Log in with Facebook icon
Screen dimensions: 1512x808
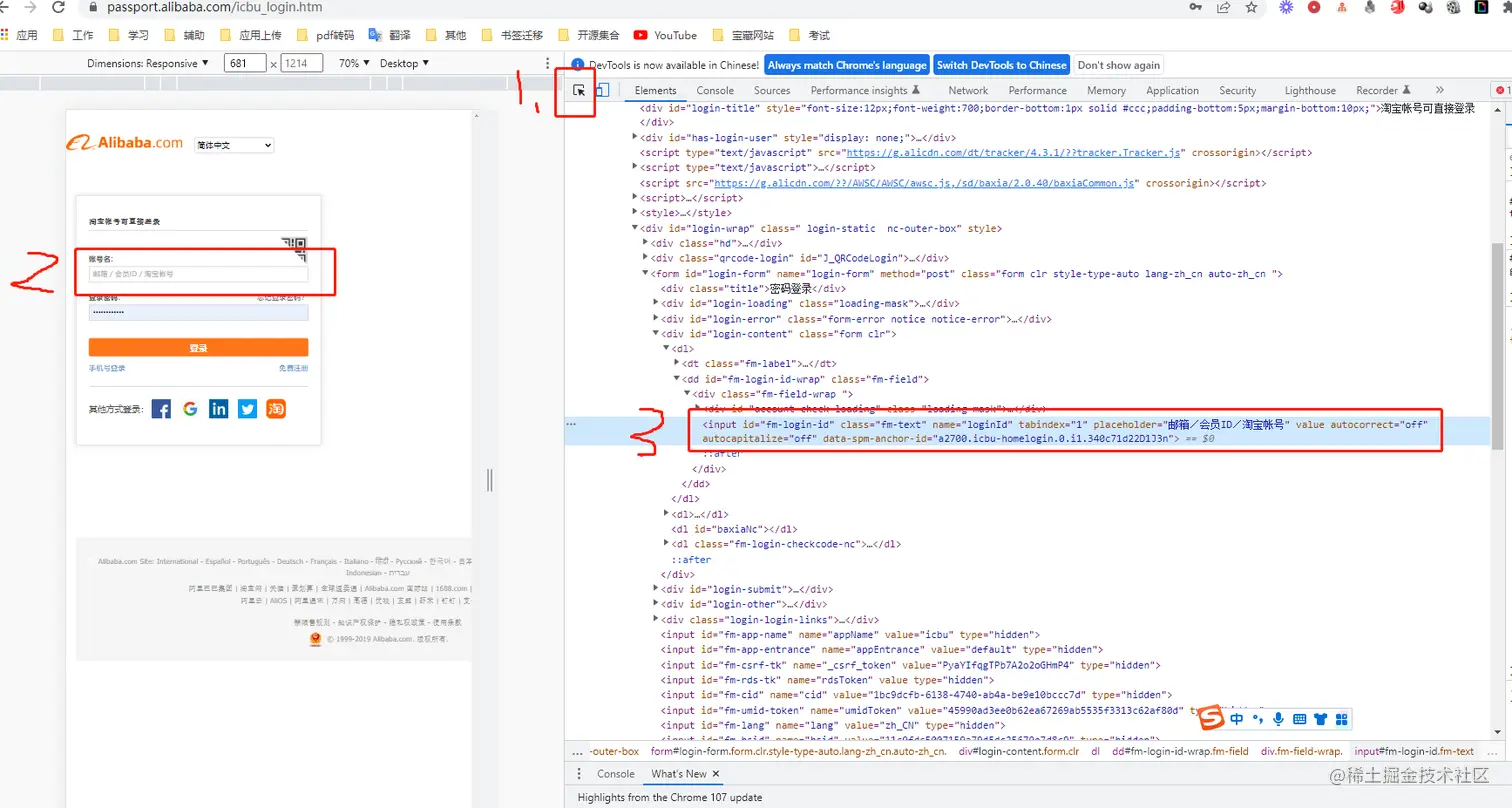161,408
